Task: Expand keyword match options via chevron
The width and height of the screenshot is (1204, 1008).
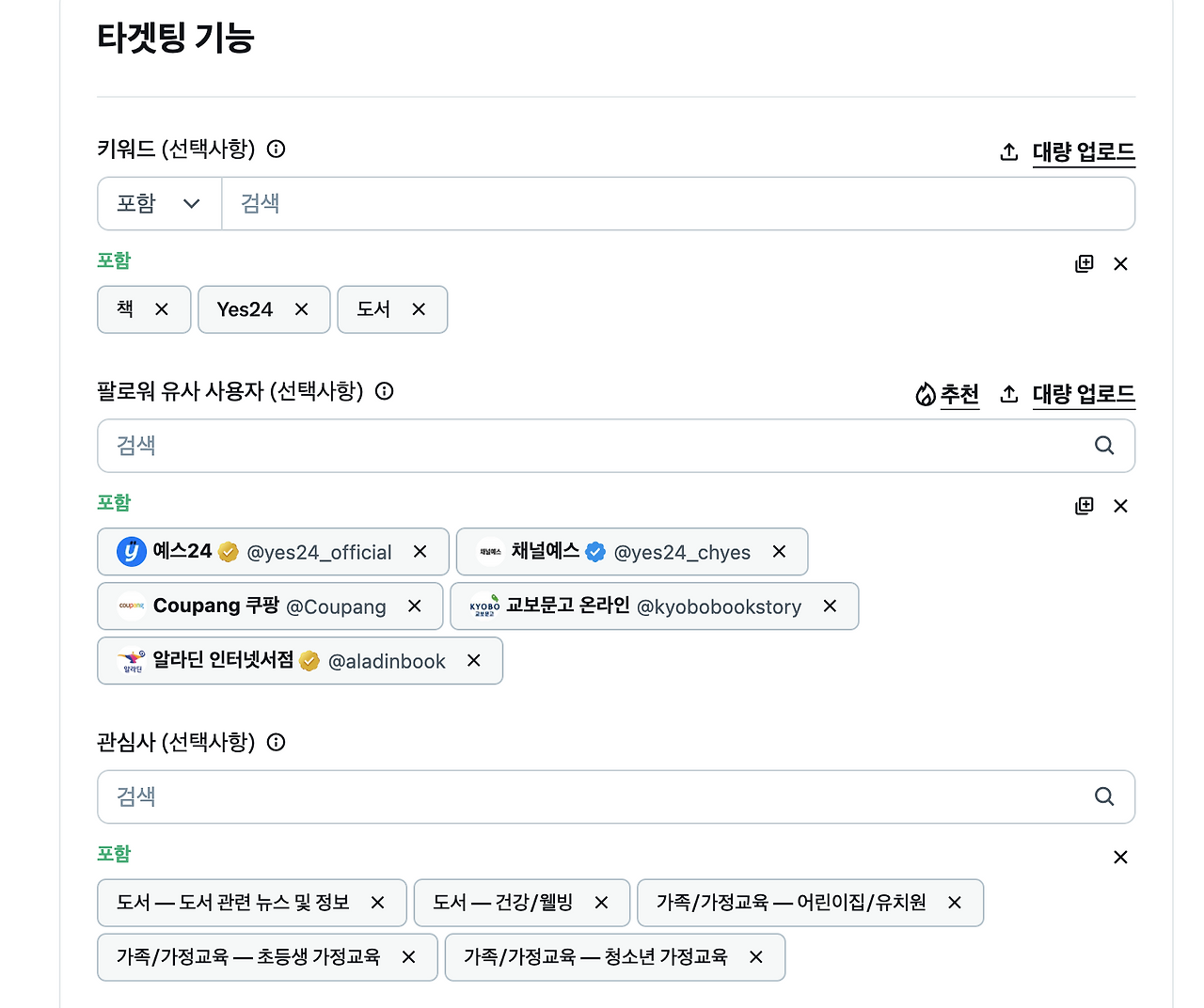Action: [193, 203]
